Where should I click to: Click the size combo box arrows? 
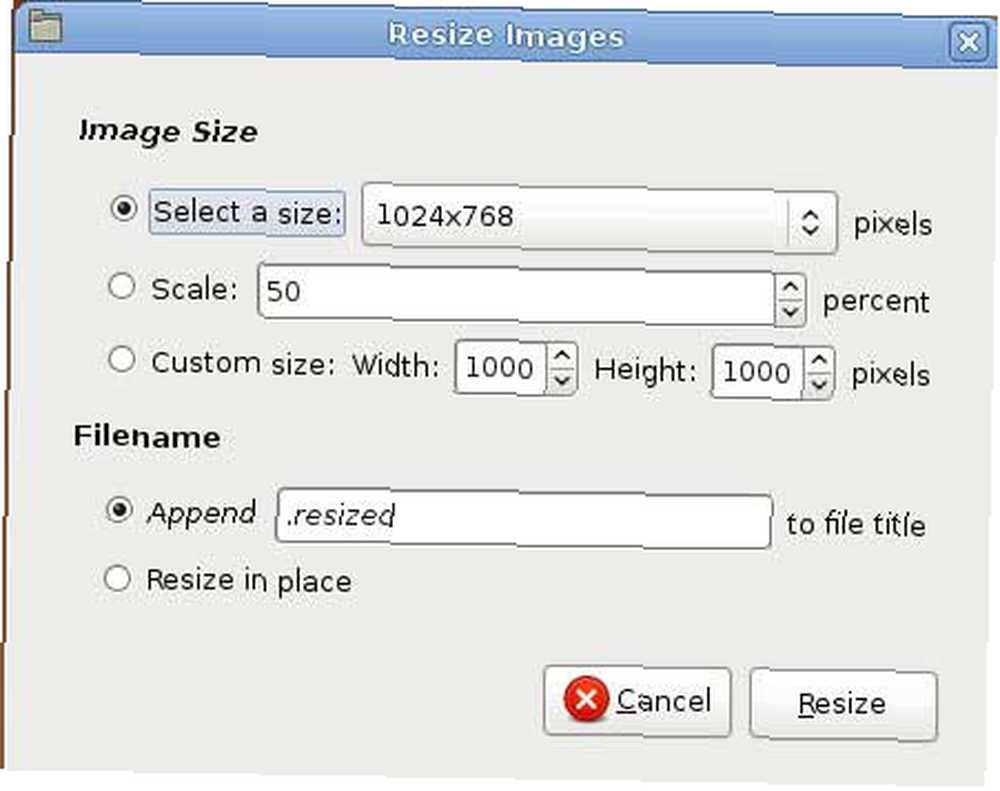coord(811,223)
